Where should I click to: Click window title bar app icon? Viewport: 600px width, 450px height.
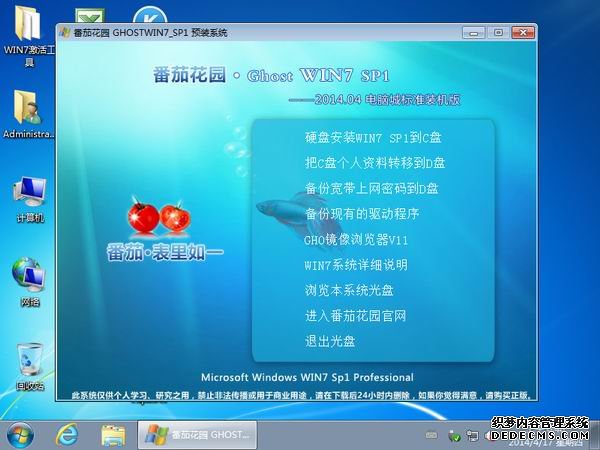coord(65,33)
